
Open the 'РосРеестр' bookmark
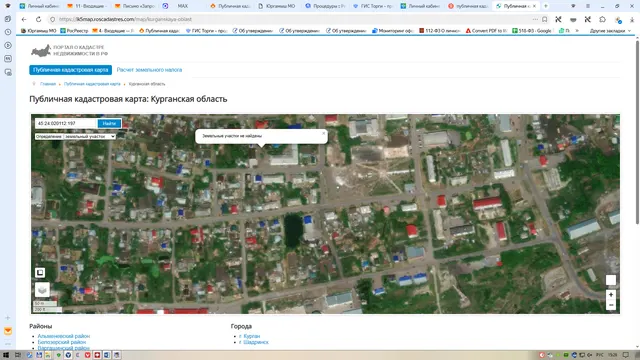point(74,31)
